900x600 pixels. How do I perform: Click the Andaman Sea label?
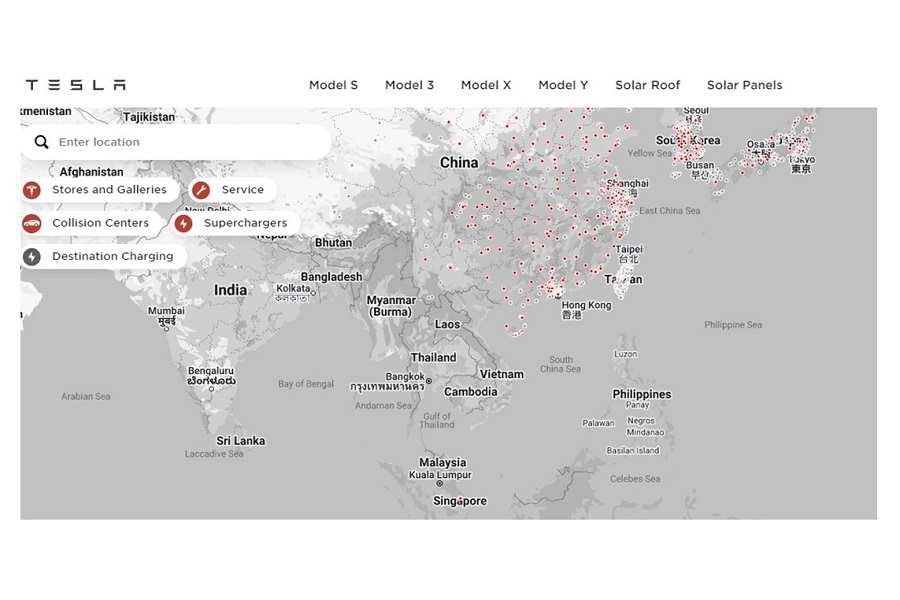tap(383, 405)
